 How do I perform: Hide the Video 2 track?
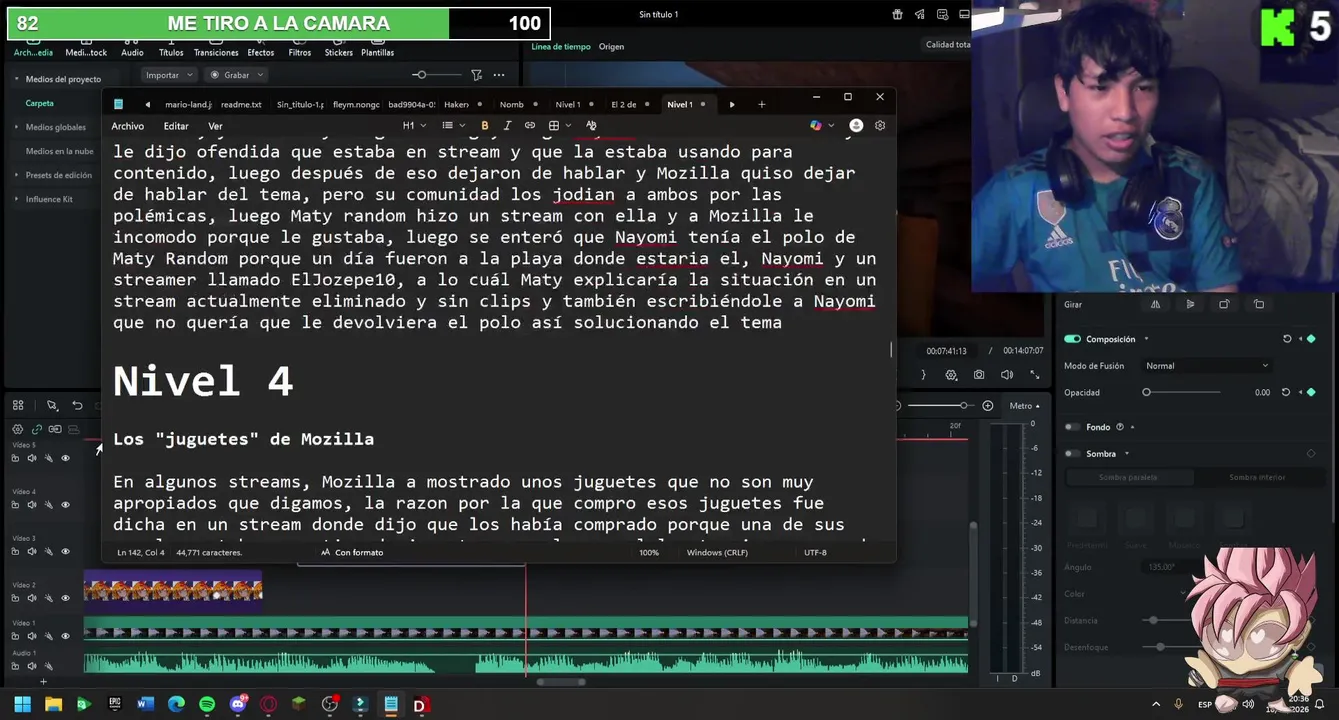point(66,598)
